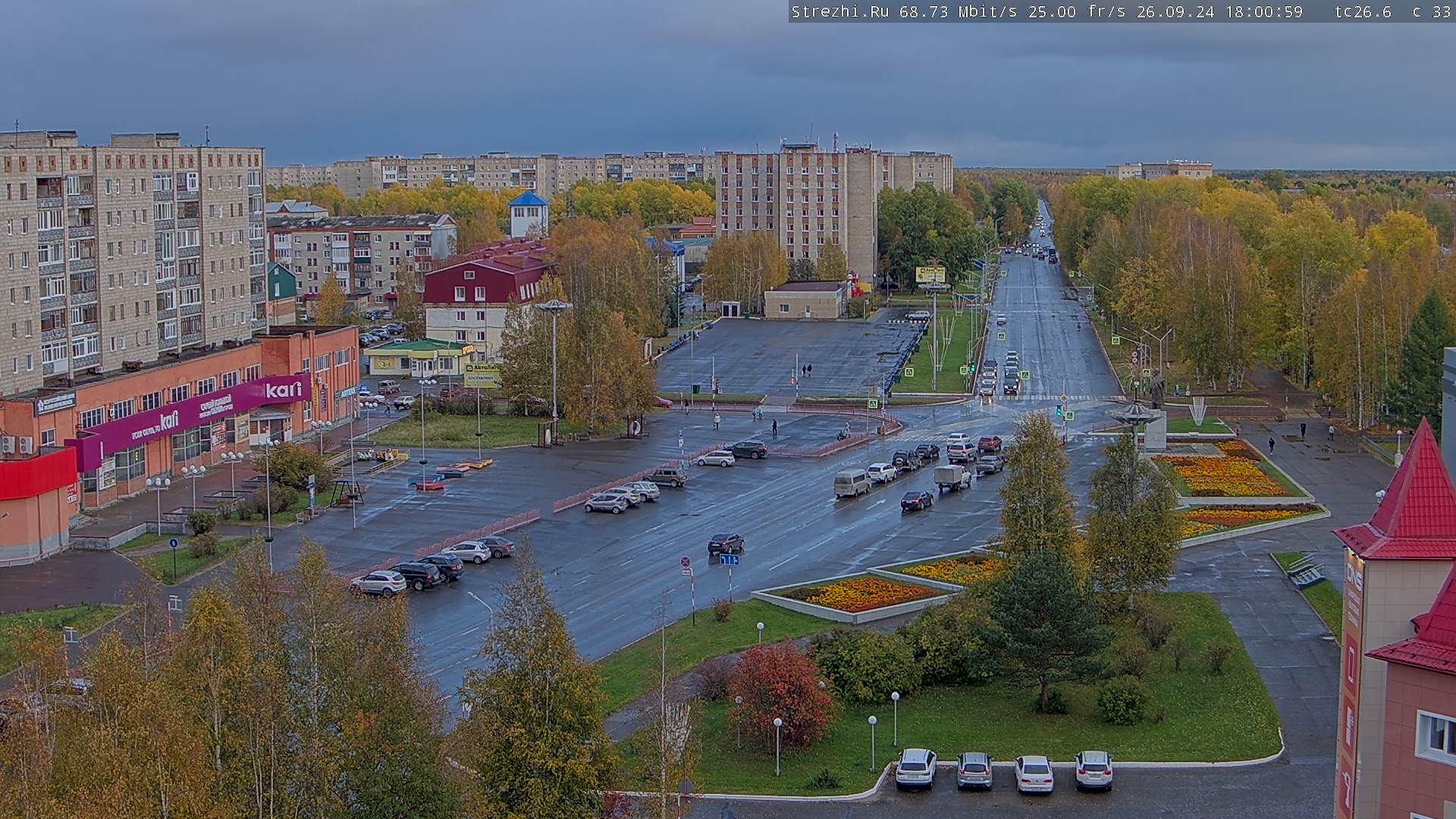This screenshot has width=1456, height=819.
Task: Click the 25.00 fr/s frame rate value
Action: point(1078,11)
